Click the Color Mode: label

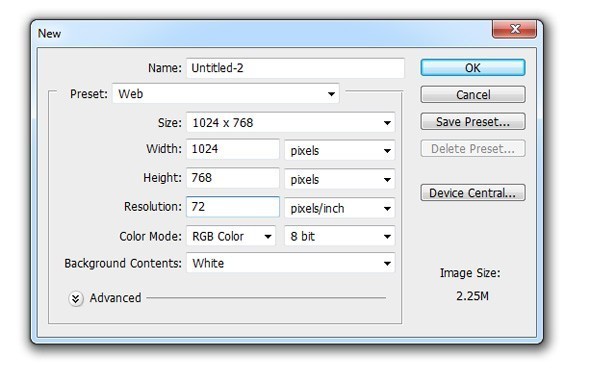(151, 236)
